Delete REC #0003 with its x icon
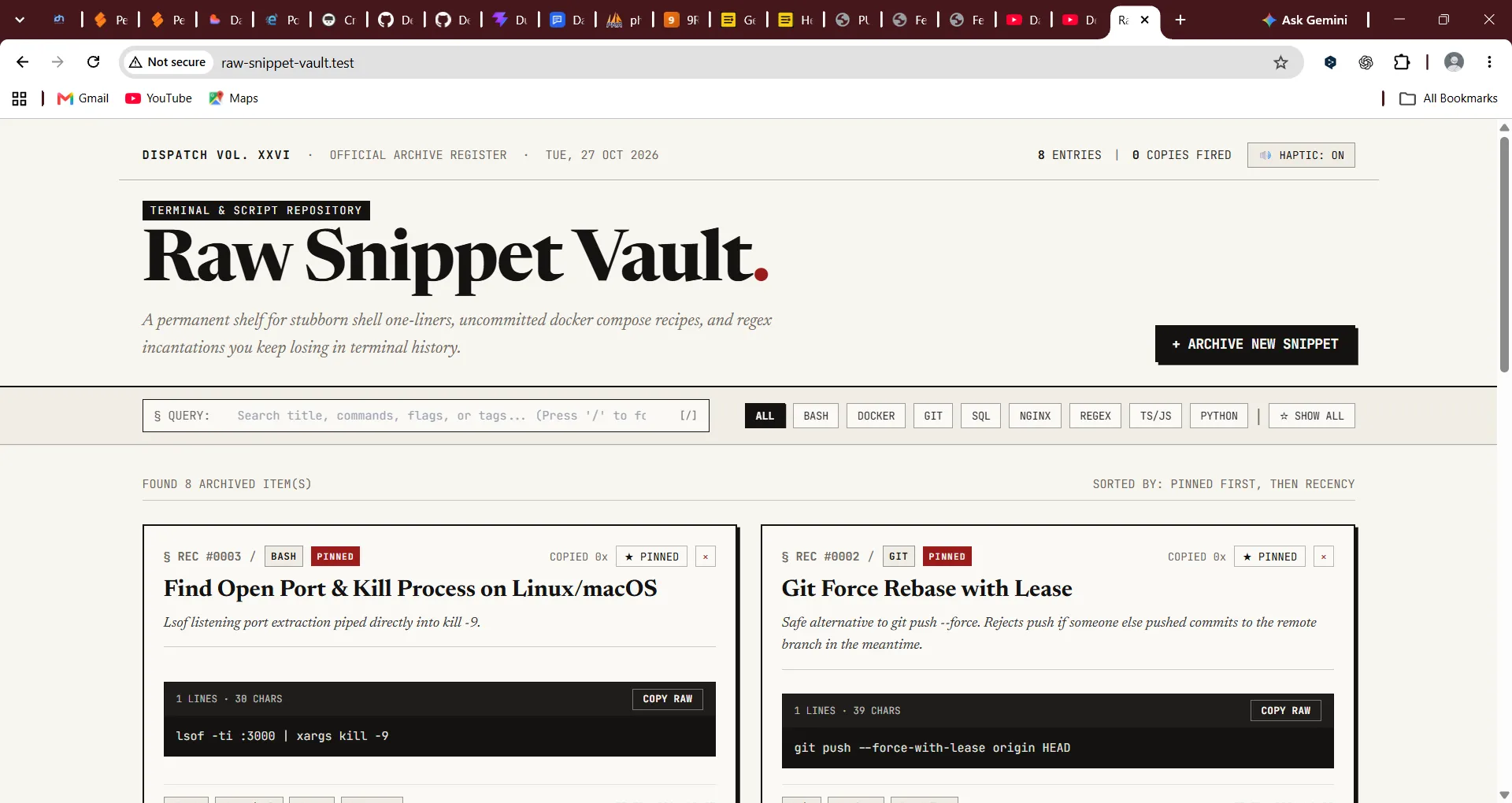Screen dimensions: 1512x803 coord(706,557)
